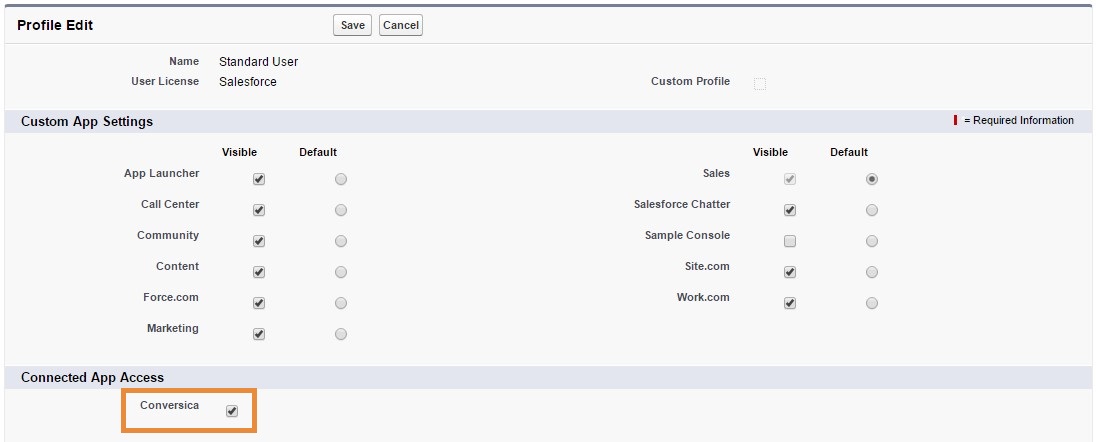Image resolution: width=1096 pixels, height=442 pixels.
Task: Toggle Sales Visible checkbox
Action: 790,179
